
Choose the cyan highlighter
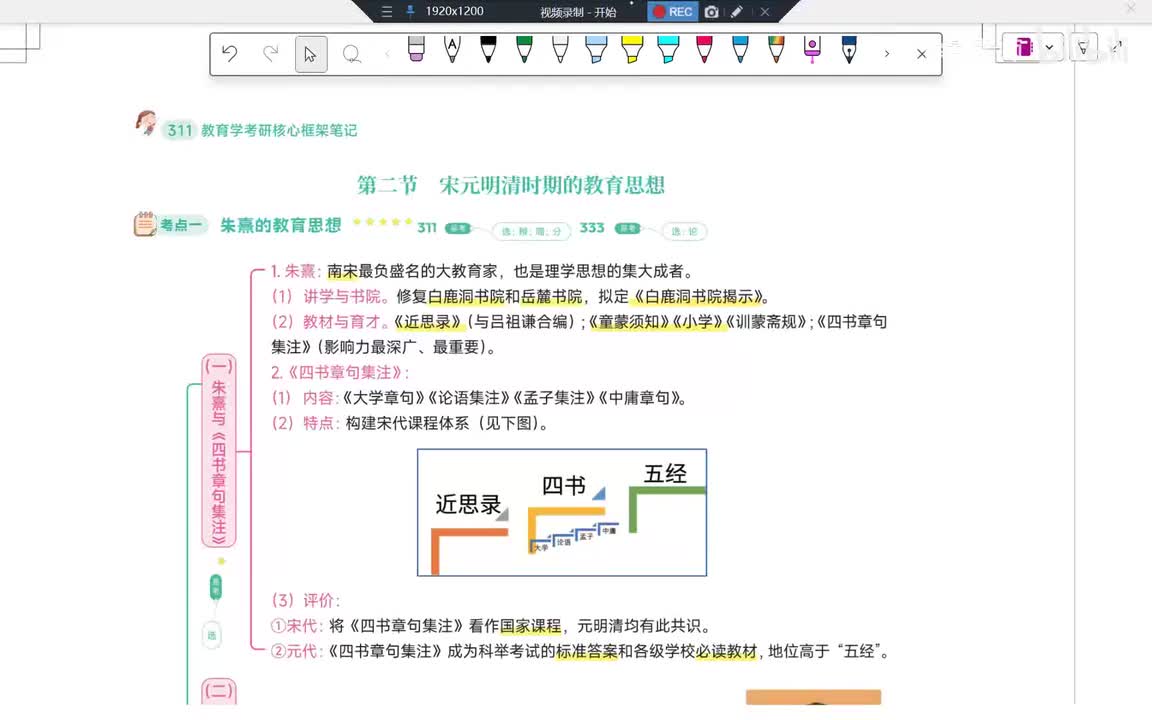click(x=668, y=49)
